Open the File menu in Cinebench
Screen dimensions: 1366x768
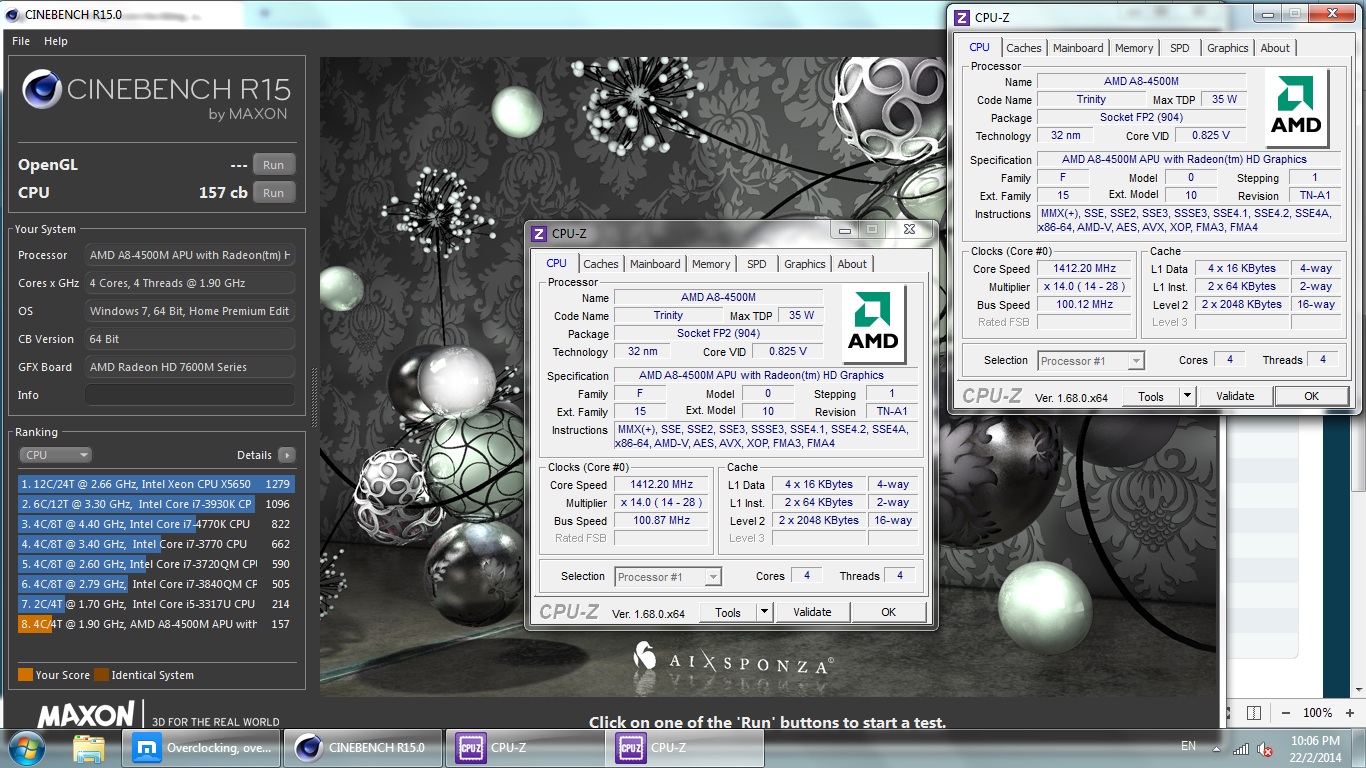pos(21,41)
